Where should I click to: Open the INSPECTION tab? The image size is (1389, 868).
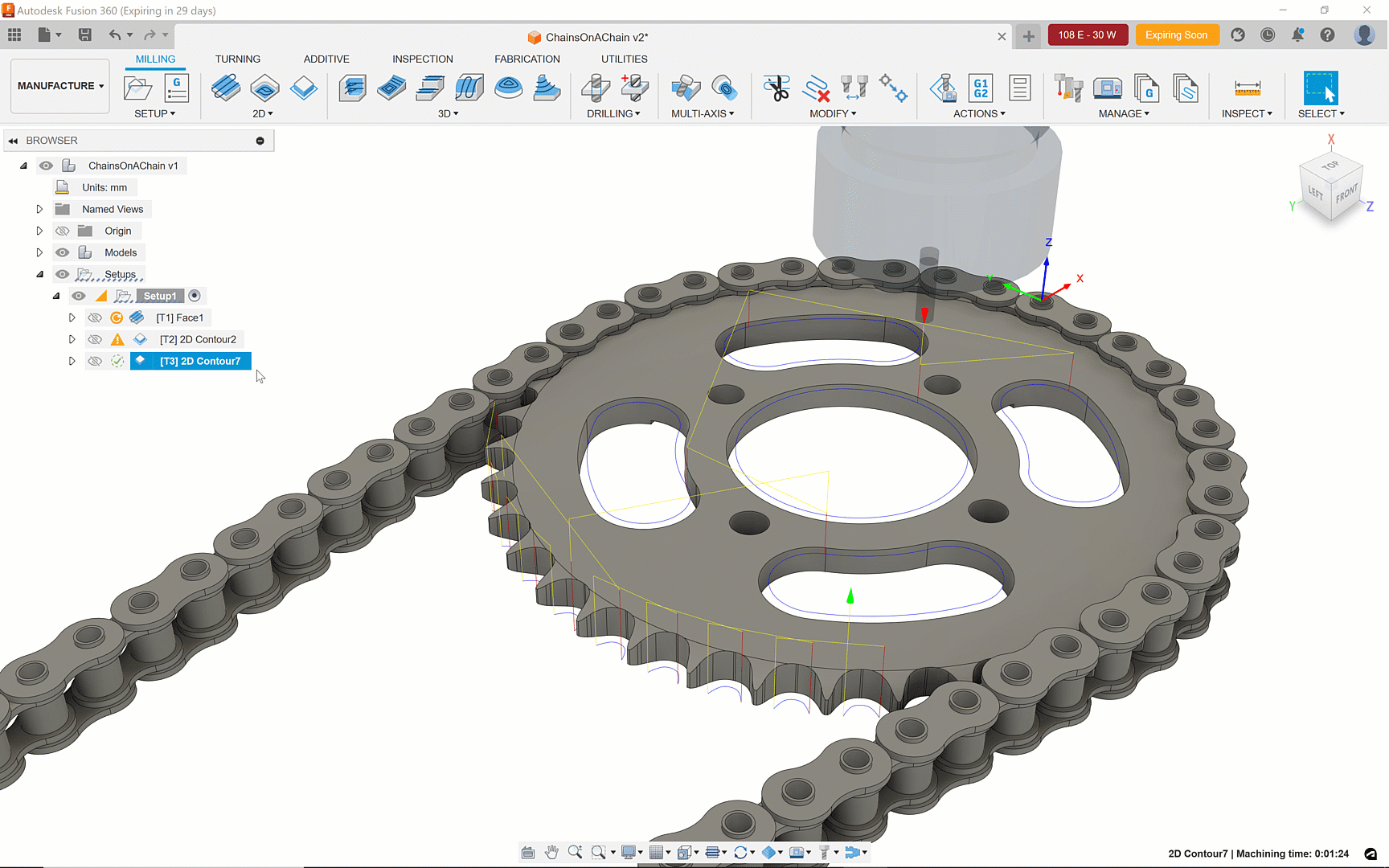[423, 59]
